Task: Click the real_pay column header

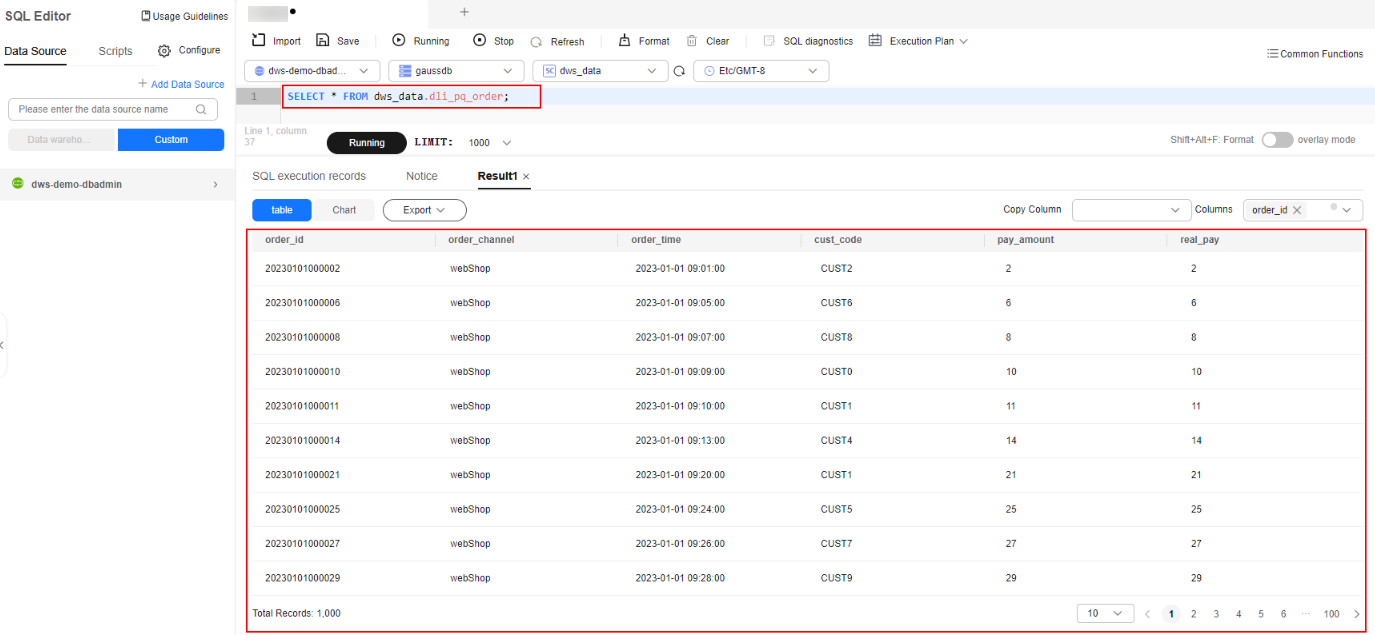Action: click(x=1200, y=240)
